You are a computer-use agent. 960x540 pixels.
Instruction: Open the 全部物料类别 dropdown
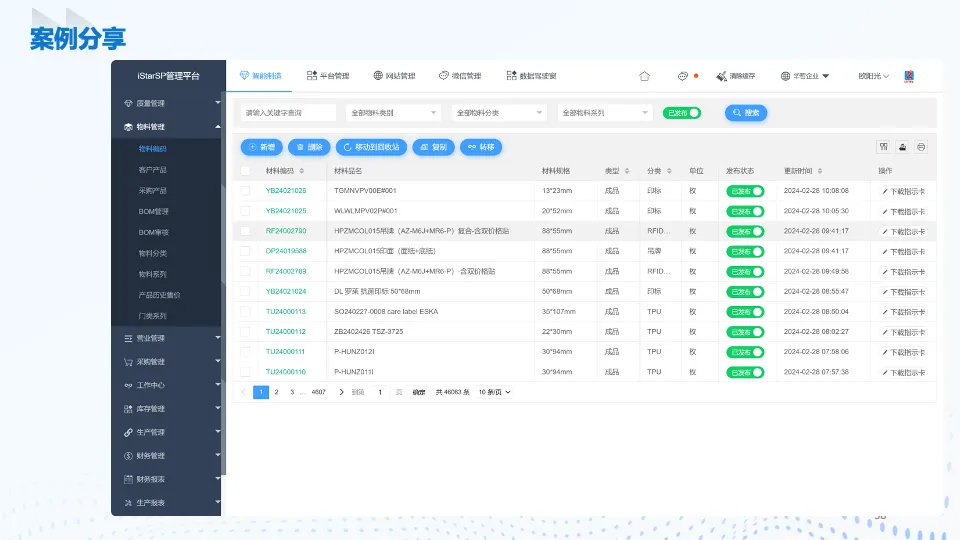(394, 113)
